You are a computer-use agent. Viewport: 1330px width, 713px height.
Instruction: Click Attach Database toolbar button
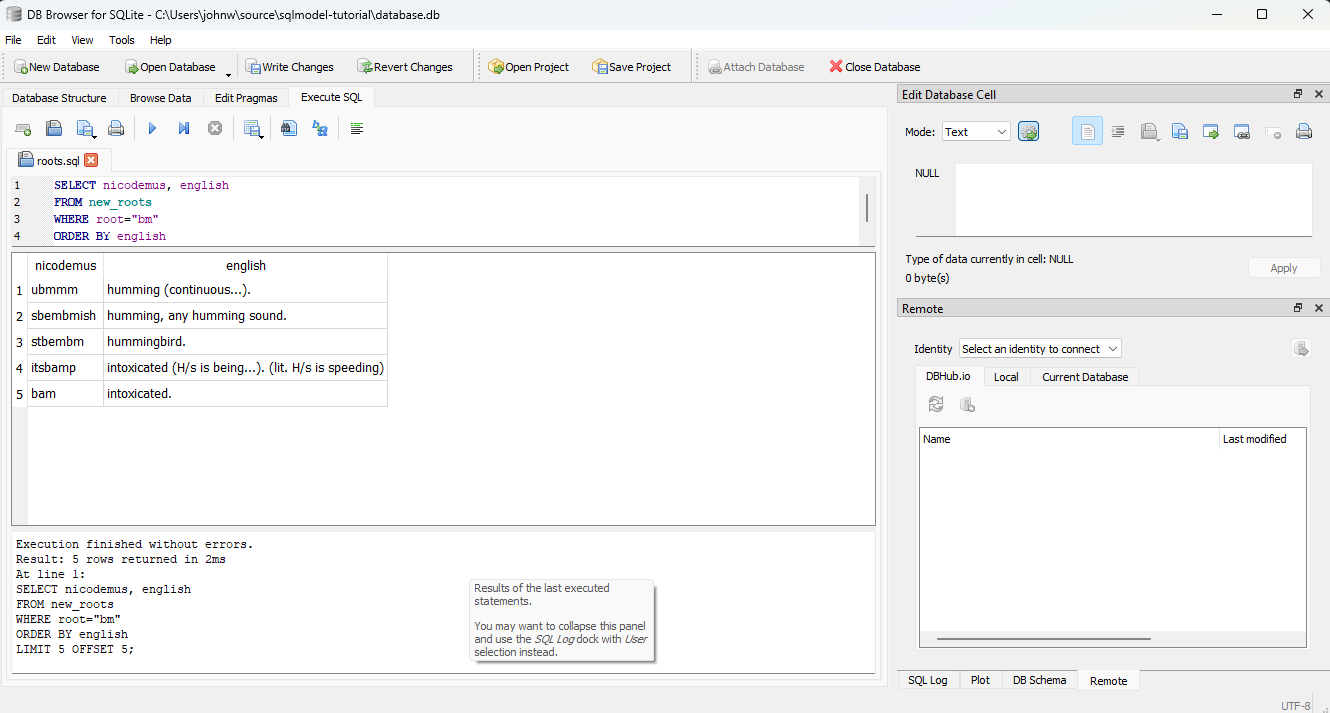pos(756,67)
